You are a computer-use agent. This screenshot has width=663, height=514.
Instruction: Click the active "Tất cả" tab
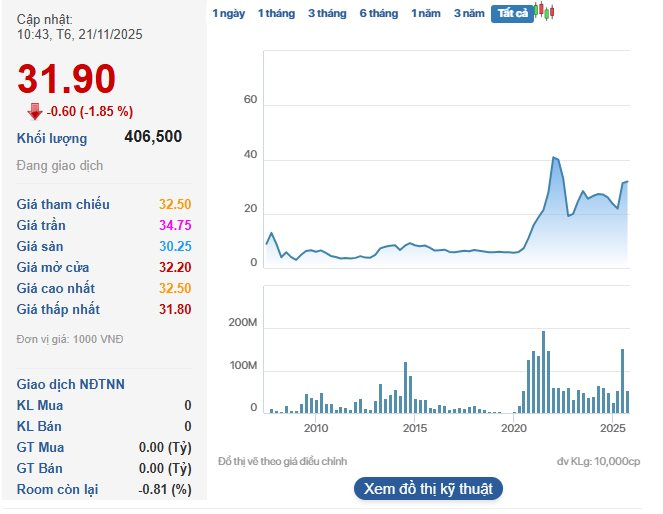click(512, 13)
